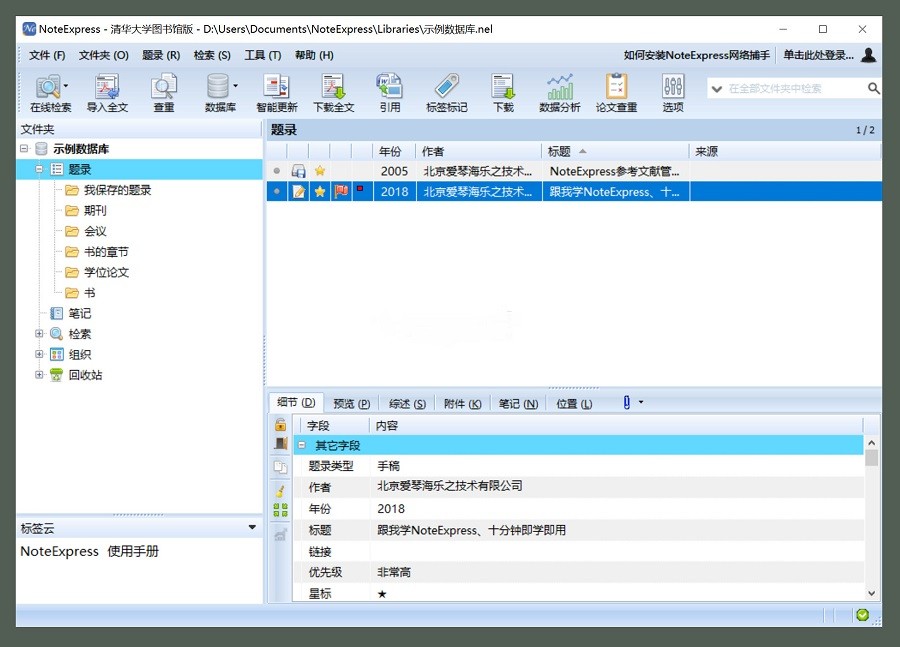Click the copy pages icon in details sidebar

click(281, 466)
